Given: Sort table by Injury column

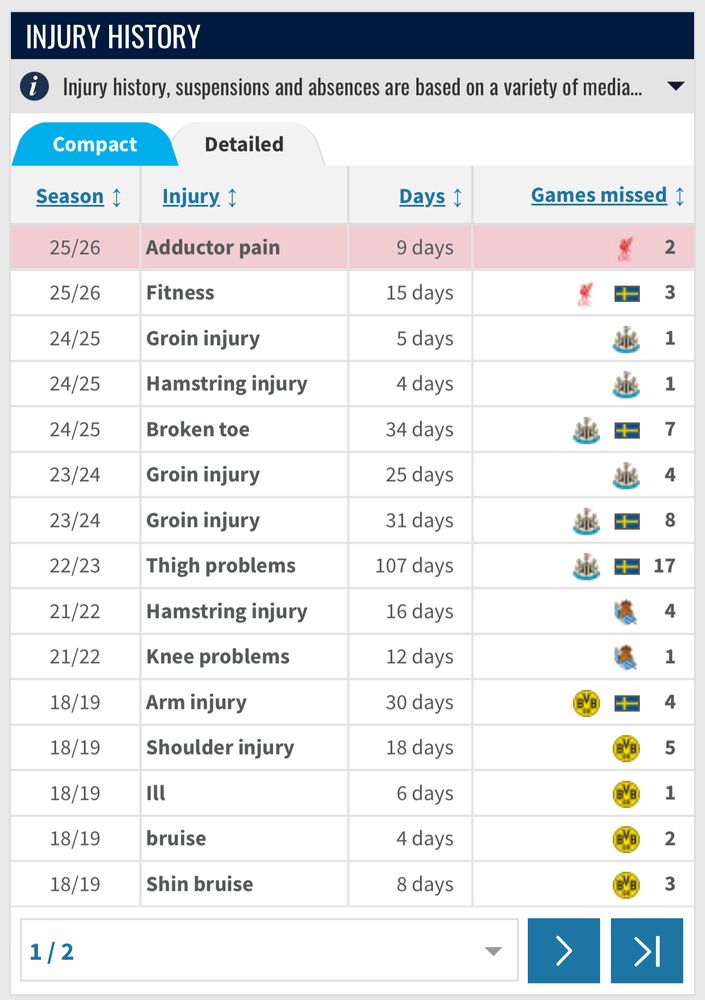Looking at the screenshot, I should pyautogui.click(x=191, y=196).
